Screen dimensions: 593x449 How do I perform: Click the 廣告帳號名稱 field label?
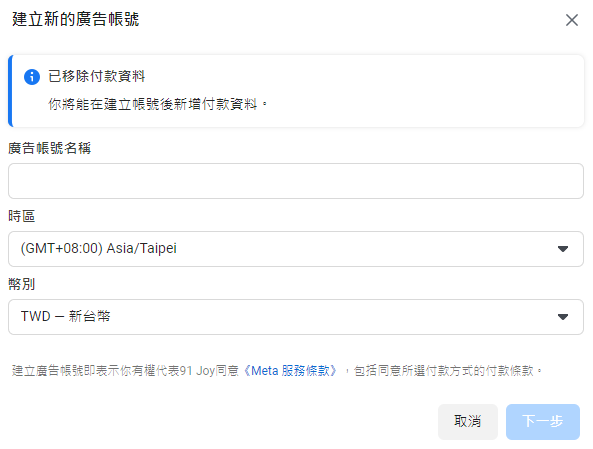coord(50,148)
